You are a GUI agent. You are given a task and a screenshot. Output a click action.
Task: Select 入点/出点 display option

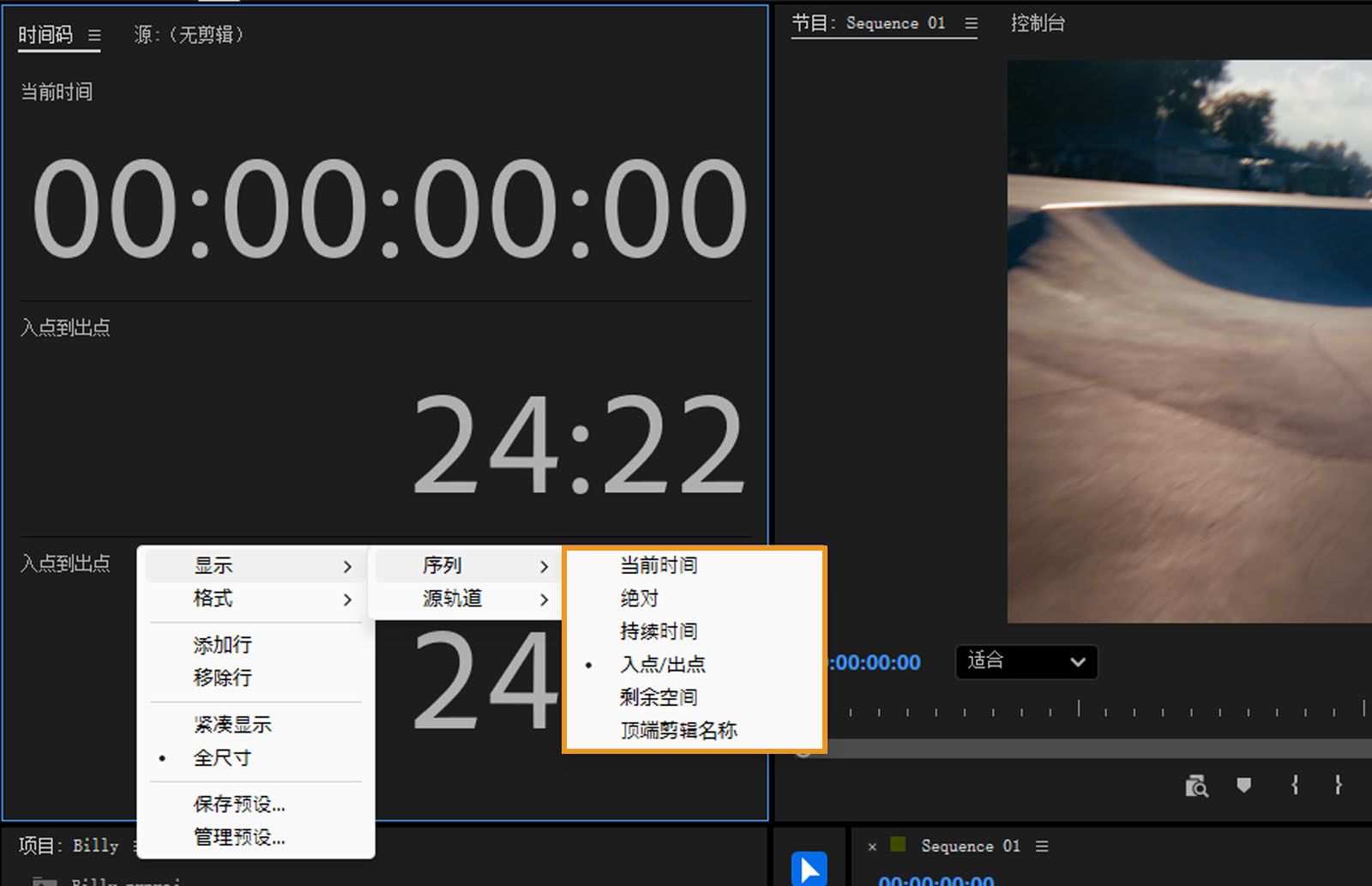click(663, 664)
